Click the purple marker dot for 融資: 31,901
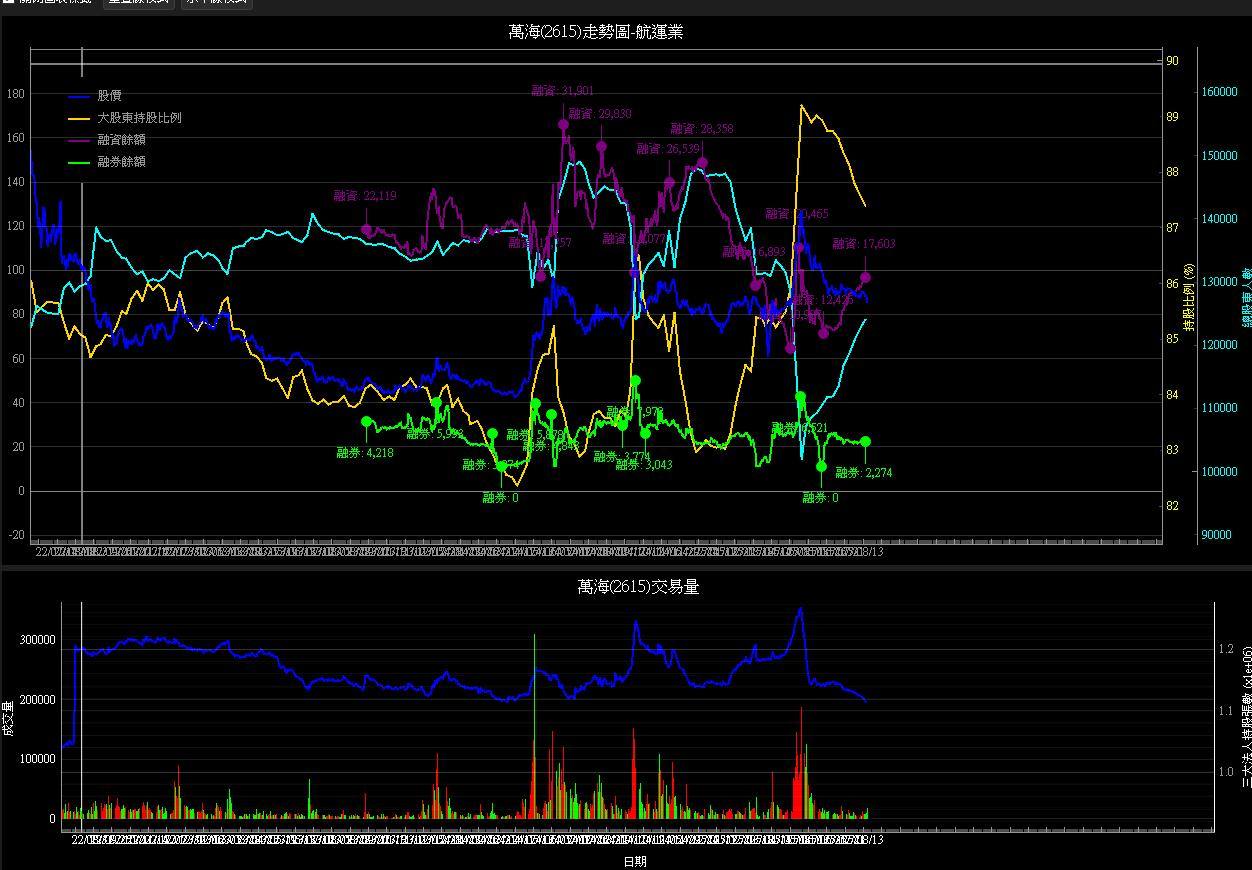 click(564, 124)
